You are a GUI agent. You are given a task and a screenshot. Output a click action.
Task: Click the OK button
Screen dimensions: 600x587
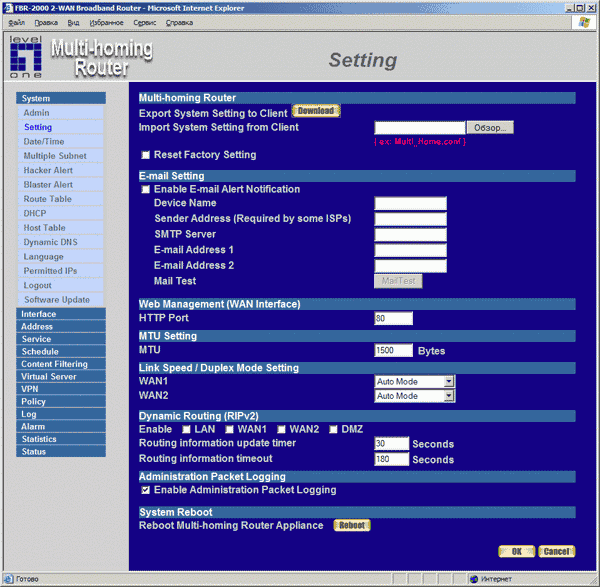coord(516,551)
